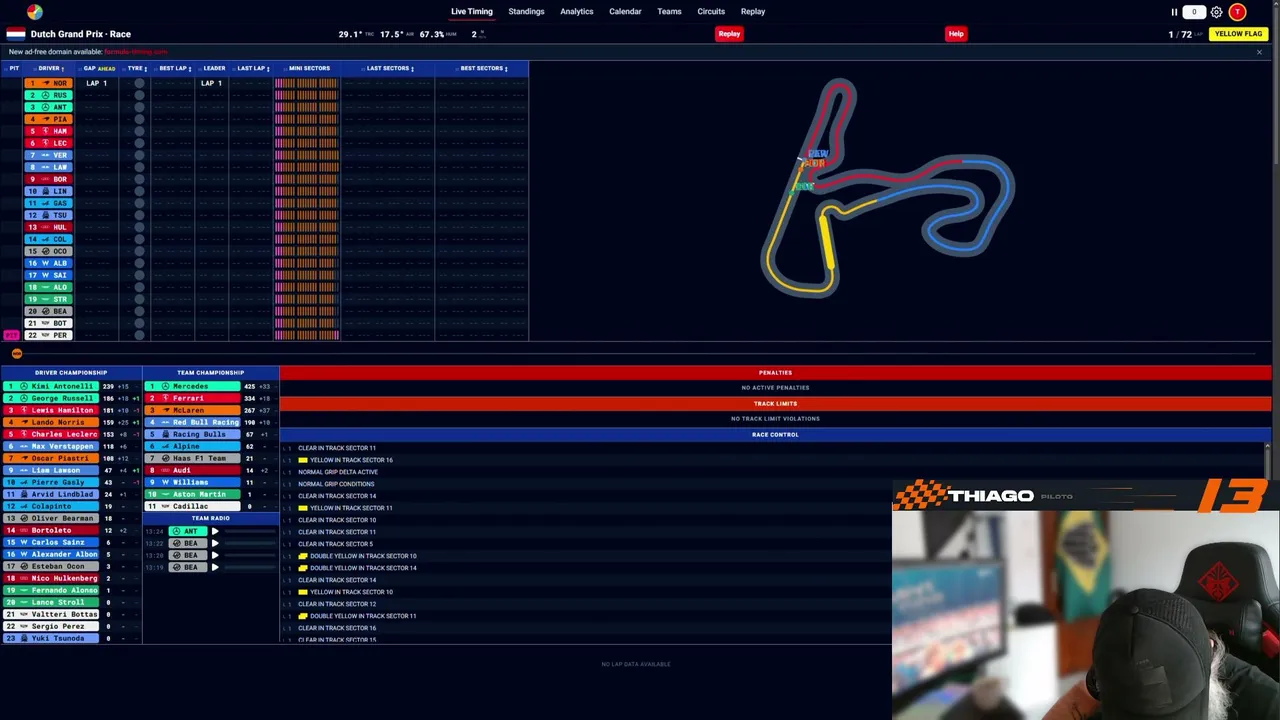The image size is (1280, 720).
Task: Open the Calendar tab
Action: tap(625, 12)
